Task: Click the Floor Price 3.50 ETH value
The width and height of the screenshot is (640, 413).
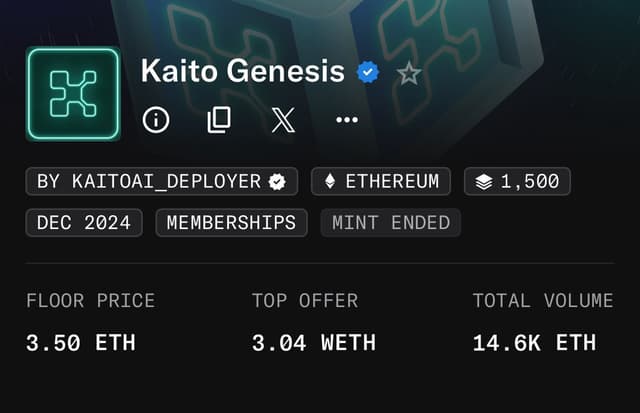Action: (81, 343)
